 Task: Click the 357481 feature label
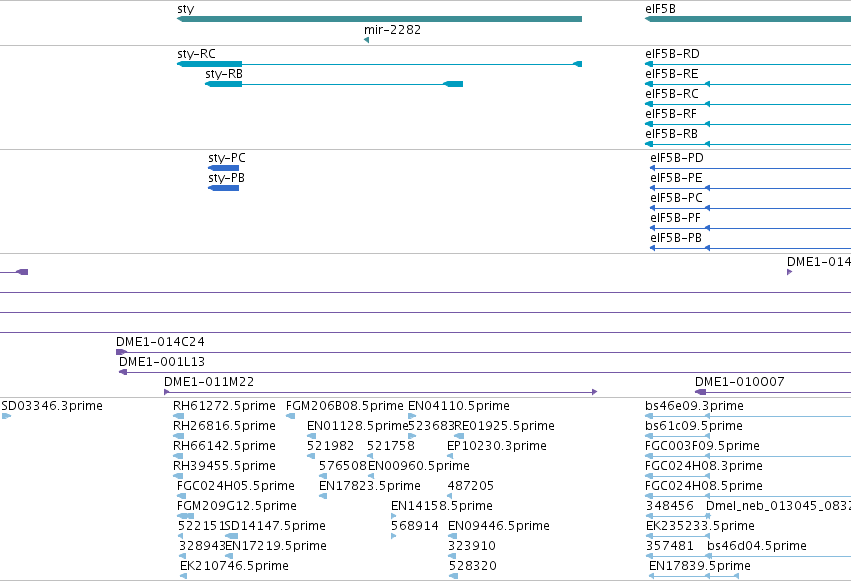(x=670, y=546)
